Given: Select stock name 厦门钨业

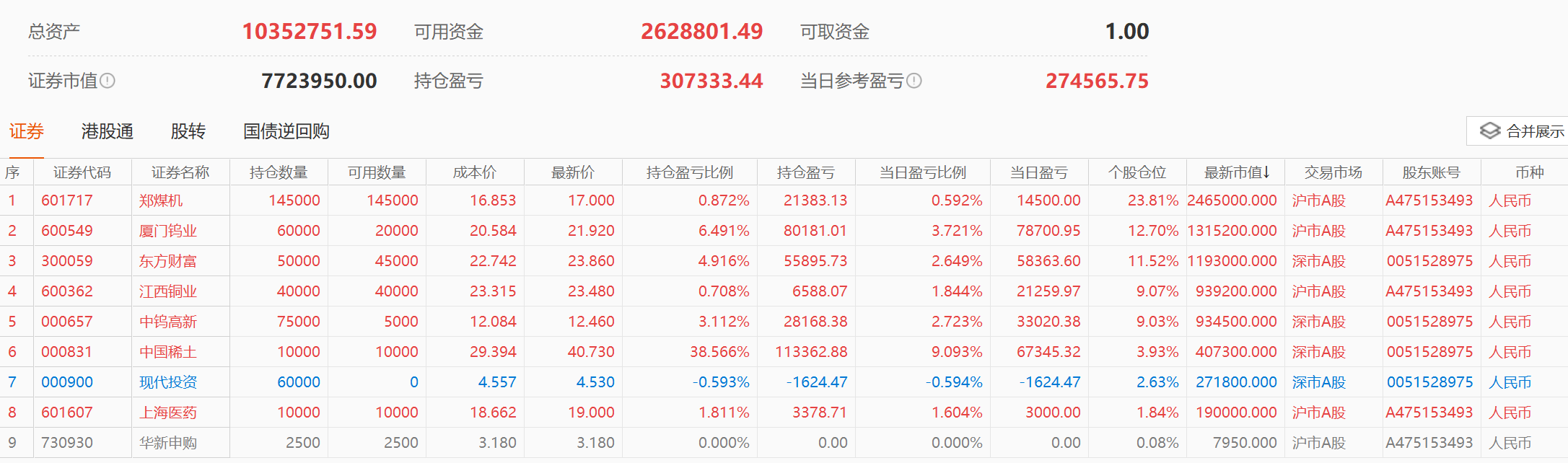Looking at the screenshot, I should (x=168, y=231).
